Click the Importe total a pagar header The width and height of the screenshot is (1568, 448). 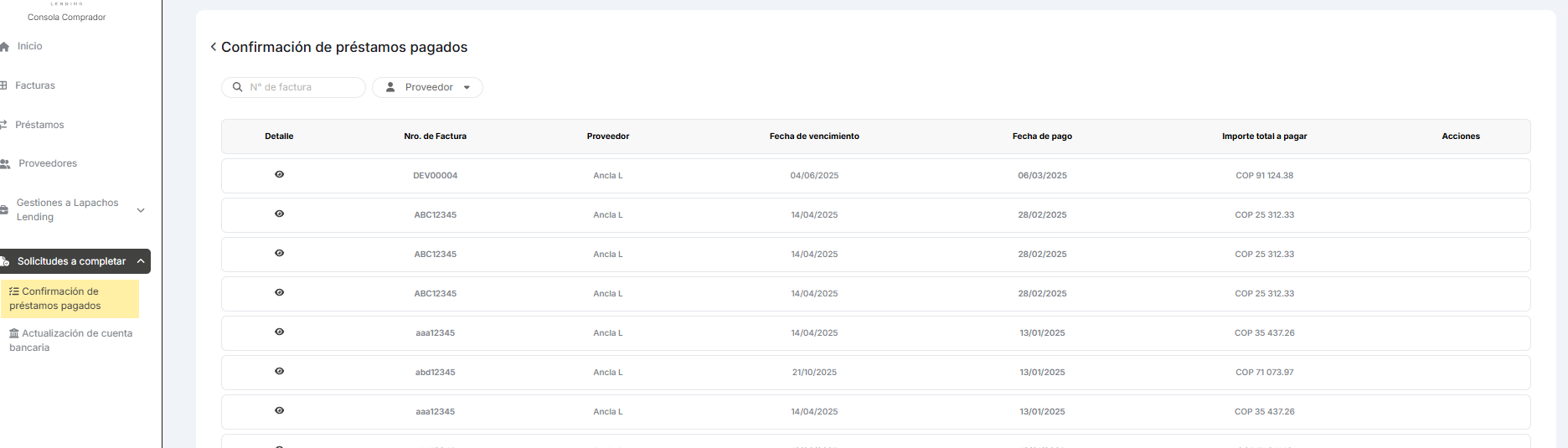(x=1264, y=136)
